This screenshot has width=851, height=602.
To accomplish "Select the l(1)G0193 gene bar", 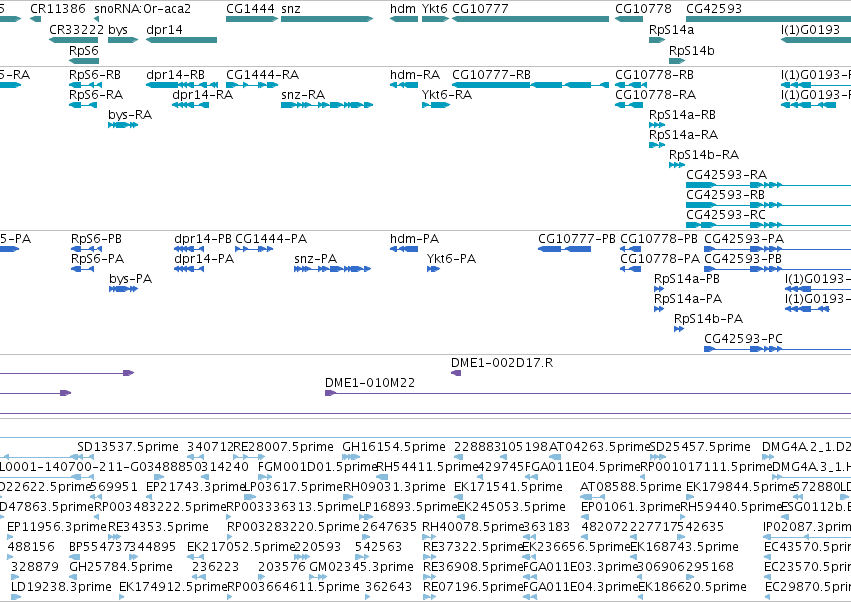I will pyautogui.click(x=816, y=40).
